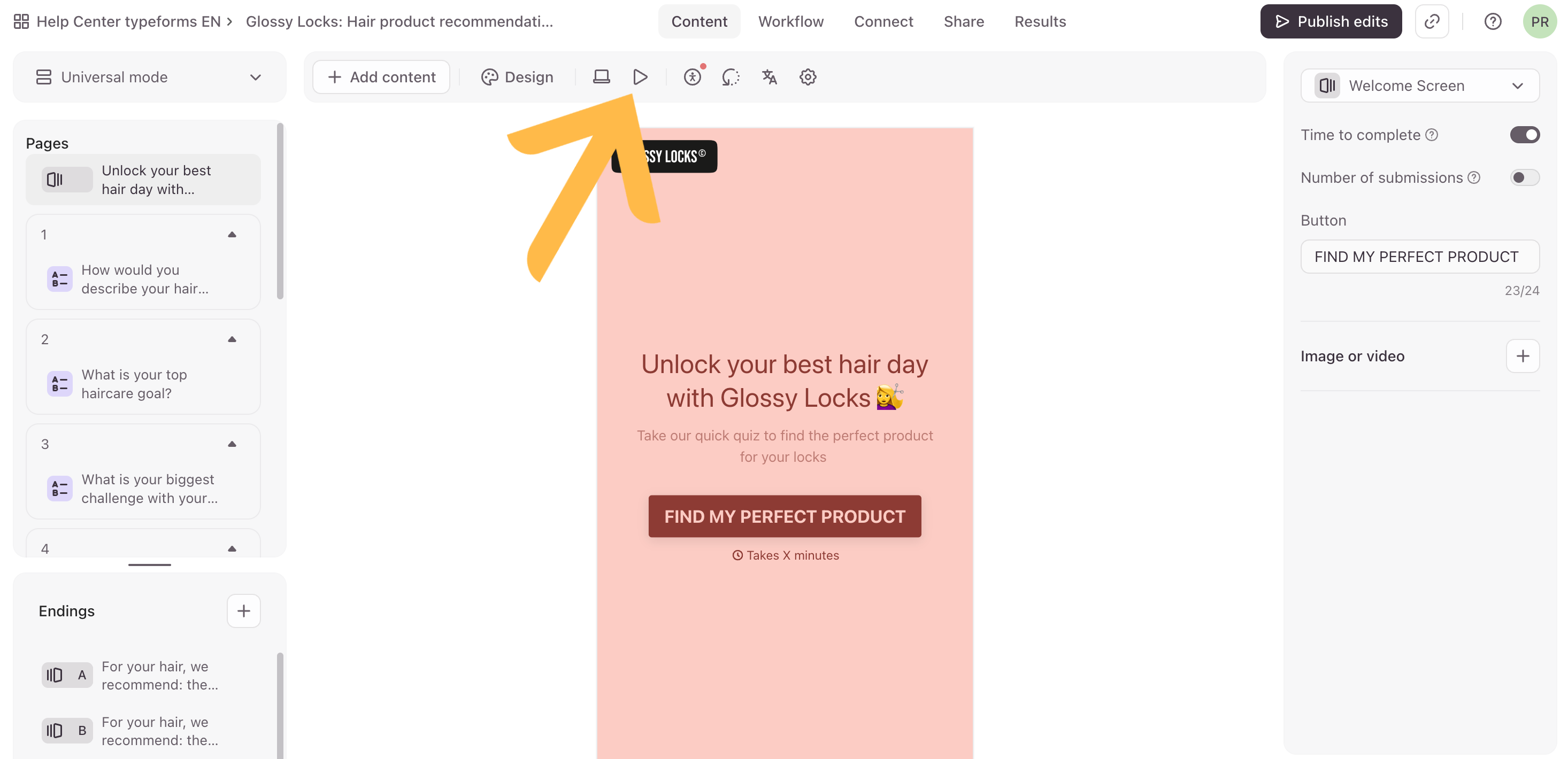Click Add content button
This screenshot has height=759, width=1568.
[381, 78]
